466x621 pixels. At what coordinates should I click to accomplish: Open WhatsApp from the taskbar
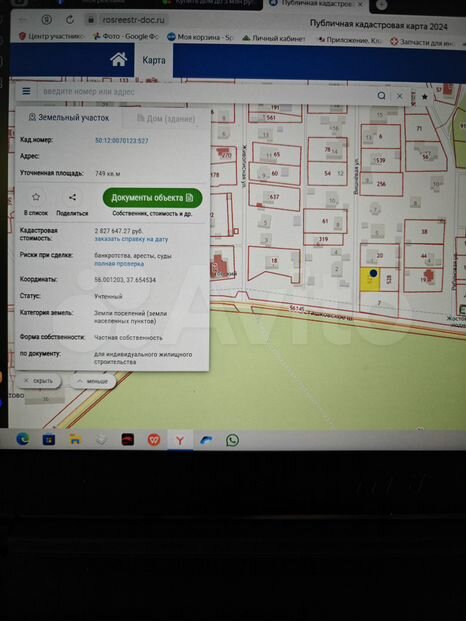click(x=232, y=440)
